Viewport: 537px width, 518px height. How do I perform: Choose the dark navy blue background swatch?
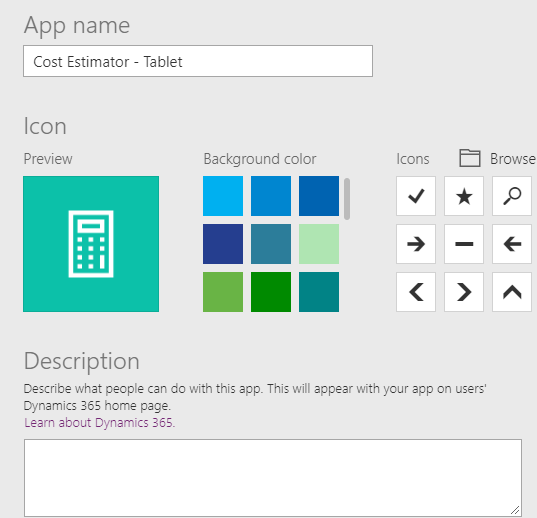tap(223, 244)
